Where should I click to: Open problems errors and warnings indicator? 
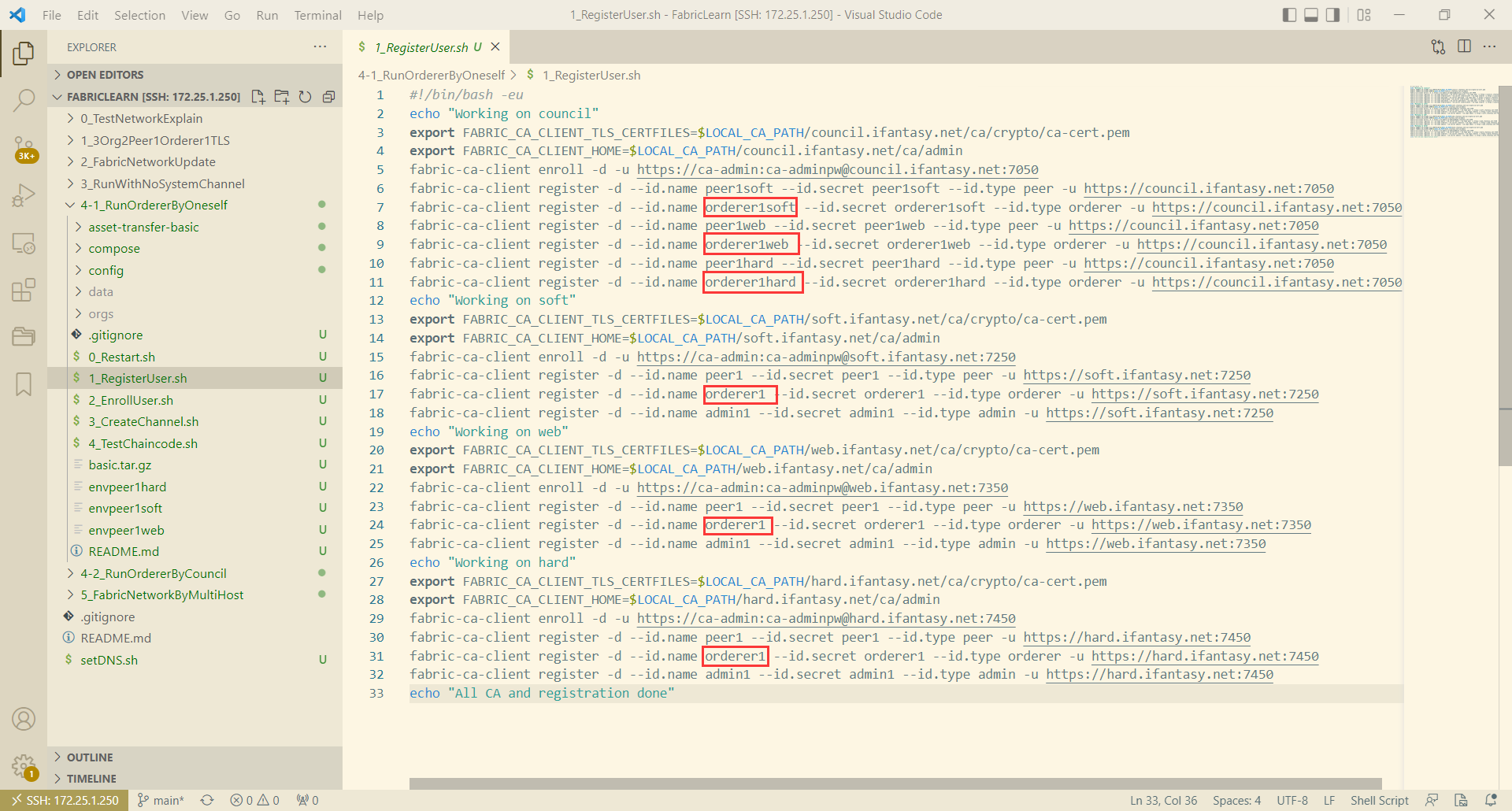click(254, 800)
